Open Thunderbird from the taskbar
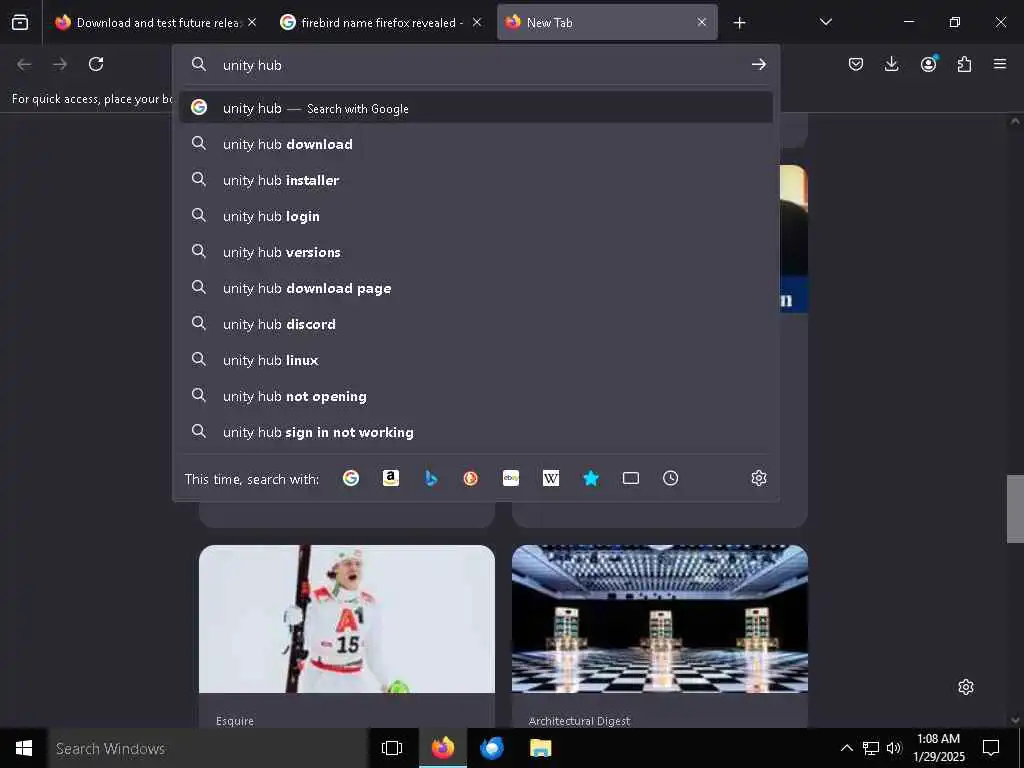The width and height of the screenshot is (1024, 768). tap(492, 748)
